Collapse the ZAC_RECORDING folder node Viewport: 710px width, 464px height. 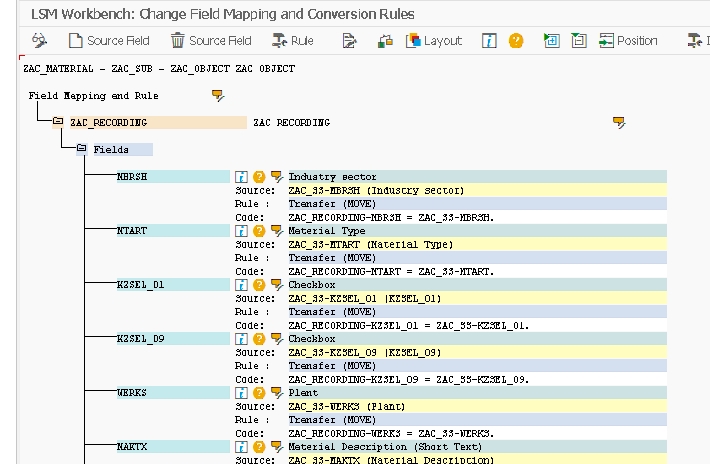pos(58,121)
